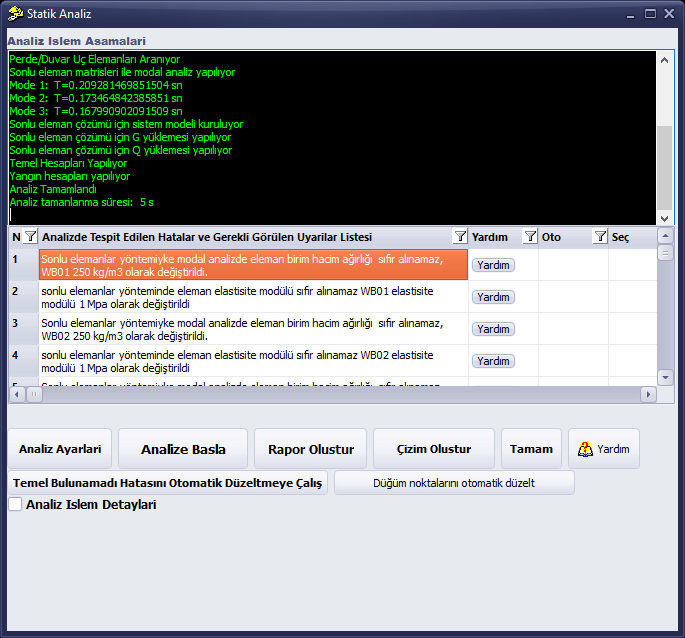Click scroll-down arrow of warnings table
Image resolution: width=685 pixels, height=638 pixels.
665,378
